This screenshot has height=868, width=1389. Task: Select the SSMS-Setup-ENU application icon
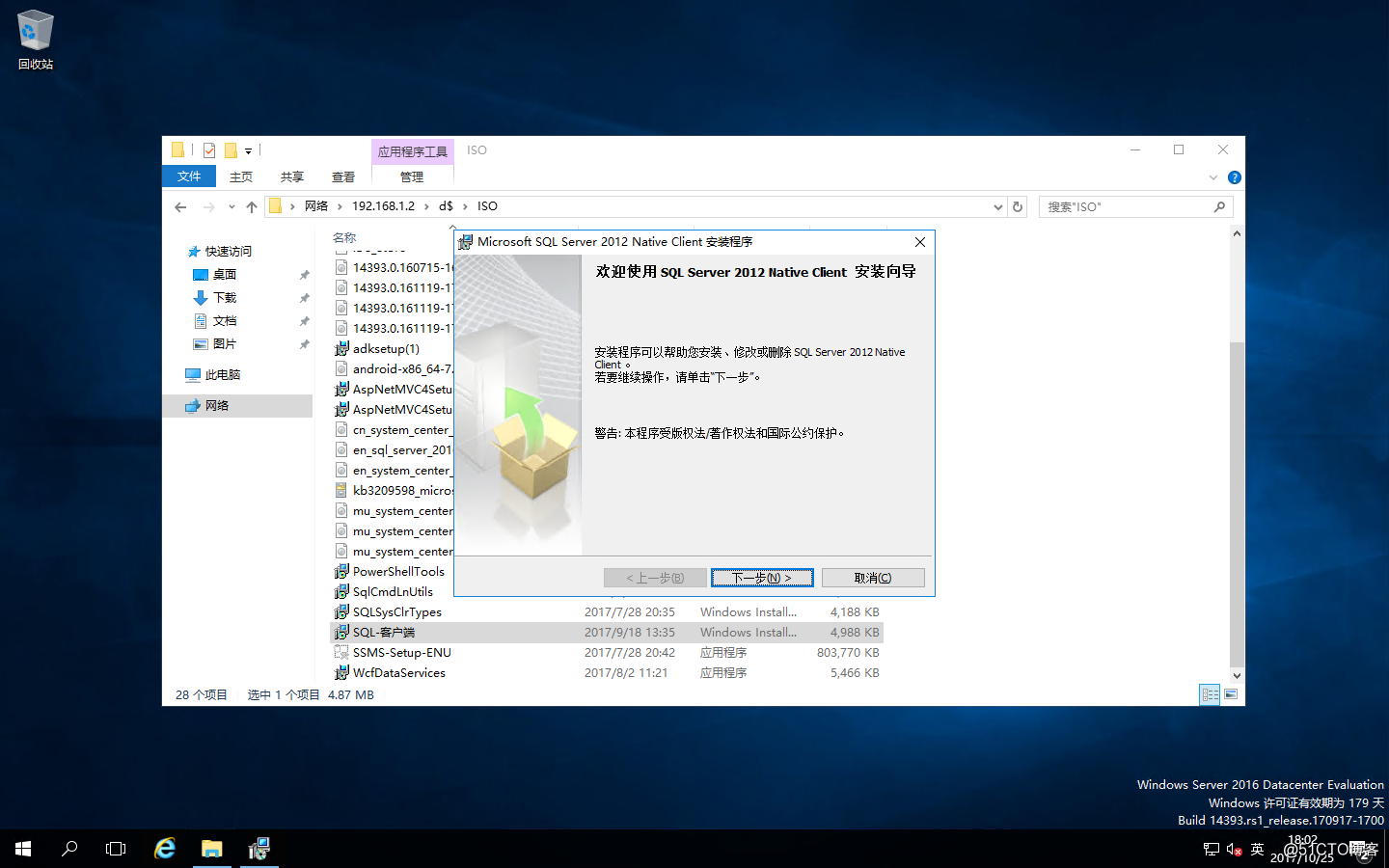(x=341, y=653)
